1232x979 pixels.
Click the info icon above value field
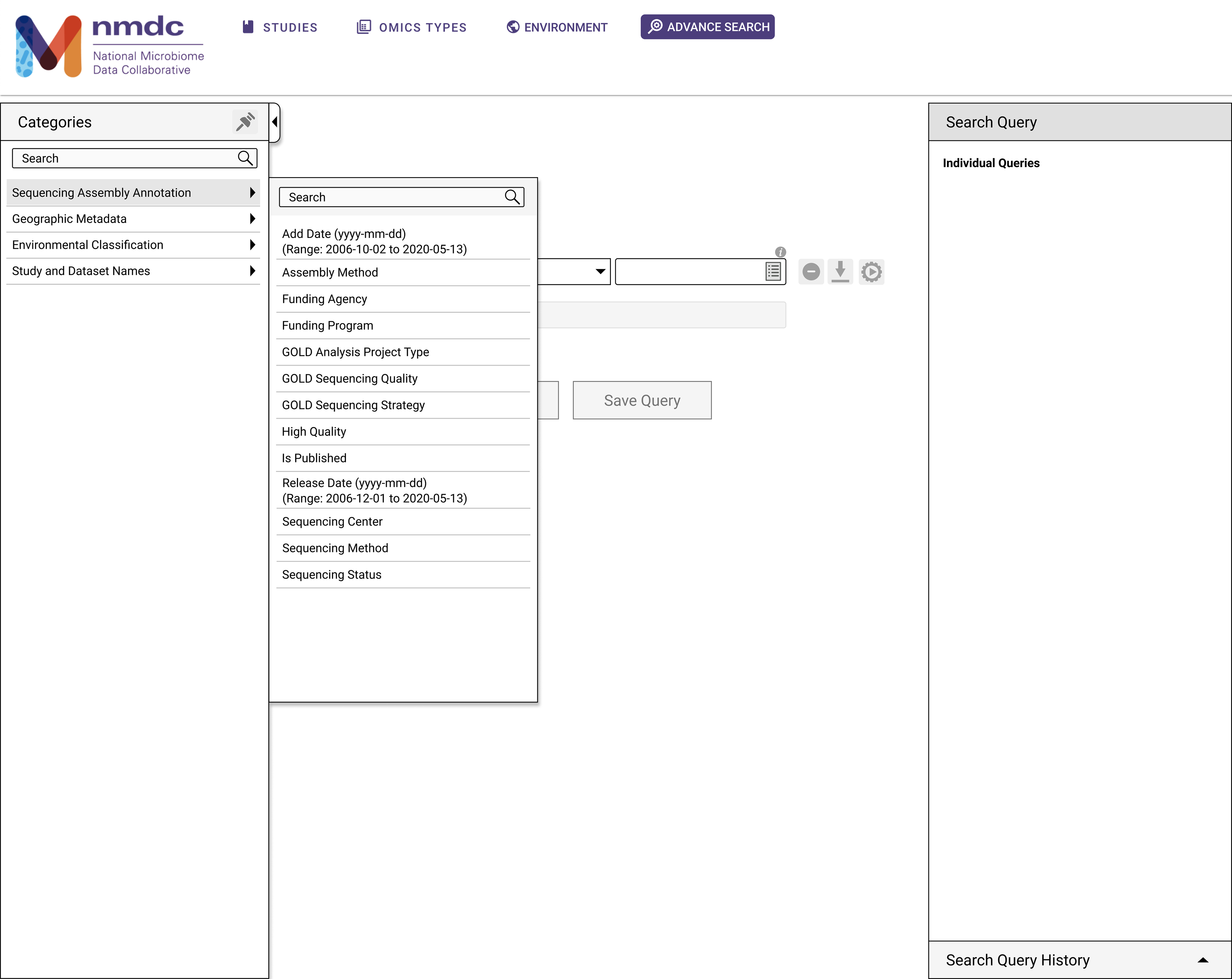780,252
